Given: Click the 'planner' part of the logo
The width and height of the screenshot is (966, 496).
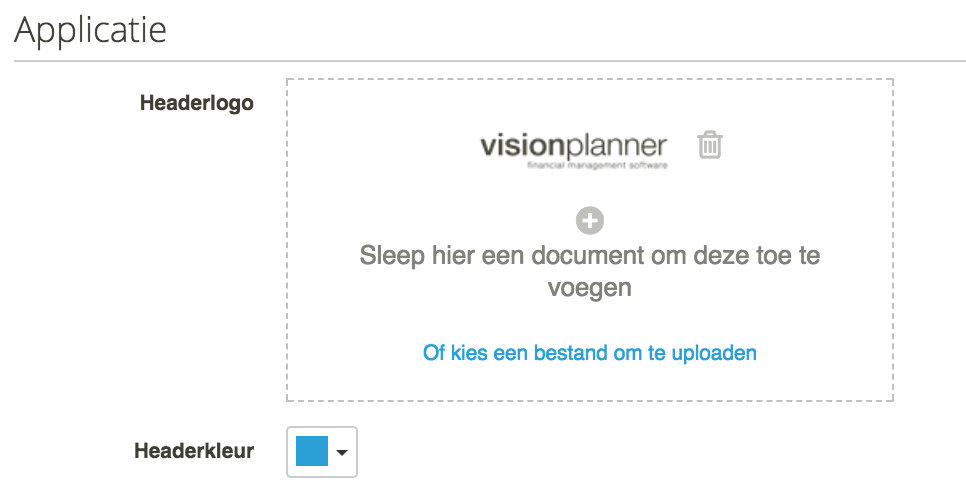Looking at the screenshot, I should [x=616, y=148].
